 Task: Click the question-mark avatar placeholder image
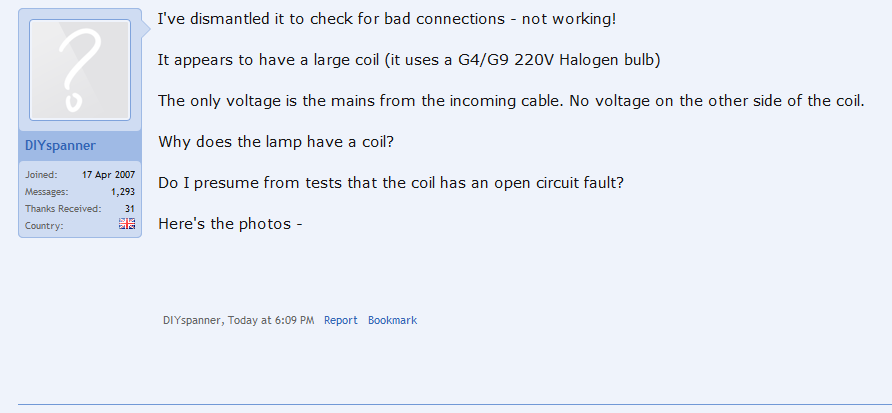(x=80, y=70)
